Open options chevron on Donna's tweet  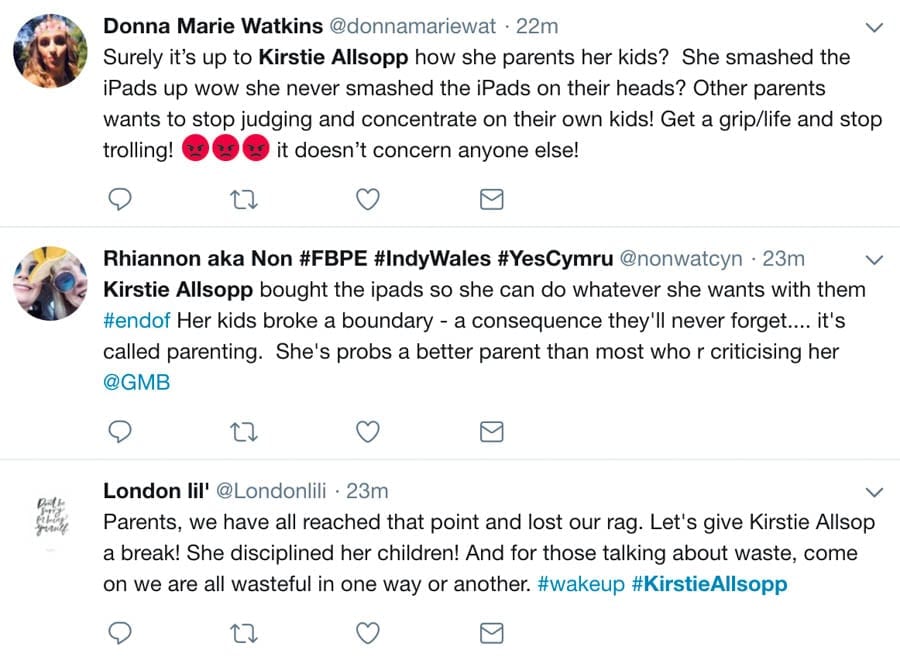click(x=873, y=26)
